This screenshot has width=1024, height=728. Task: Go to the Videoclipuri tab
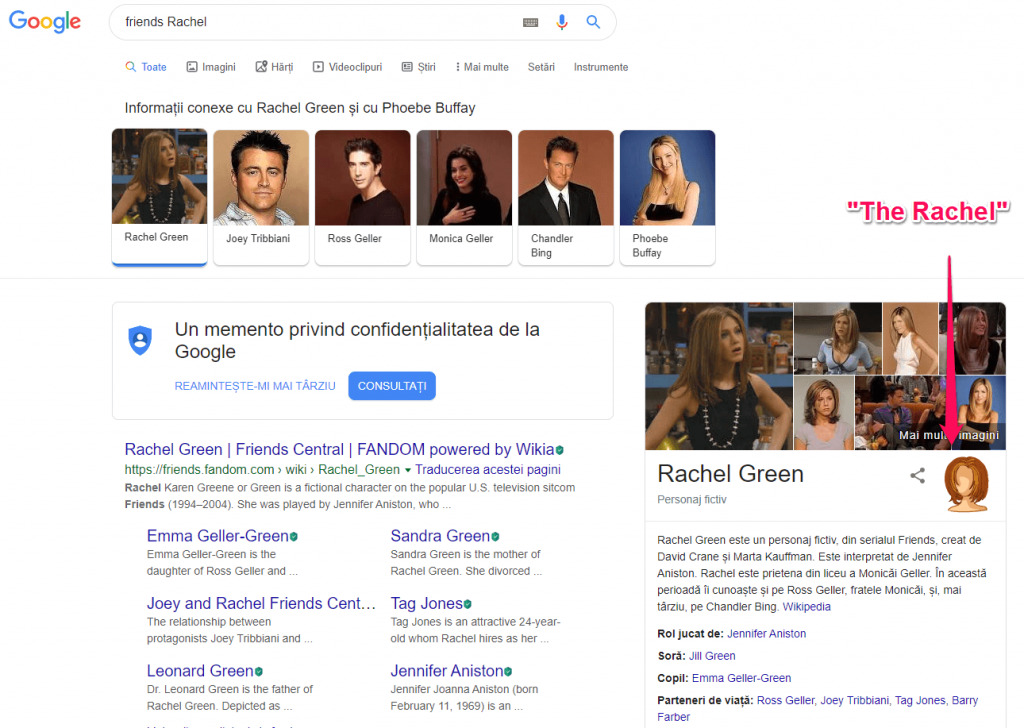coord(347,67)
